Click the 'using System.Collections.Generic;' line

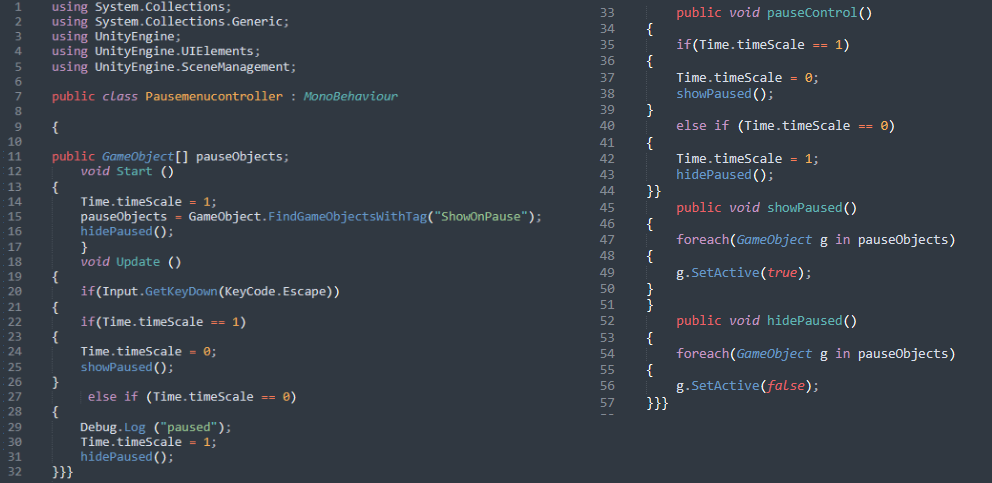click(170, 22)
